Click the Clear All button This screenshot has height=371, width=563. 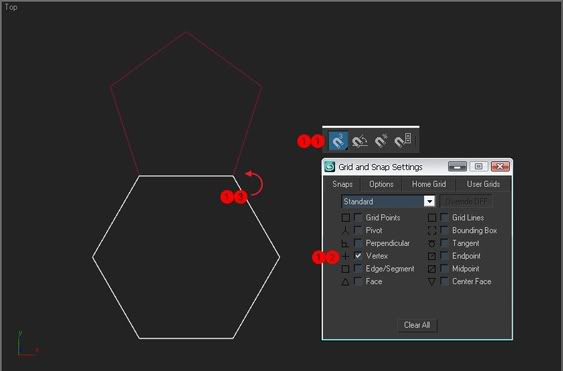tap(417, 325)
